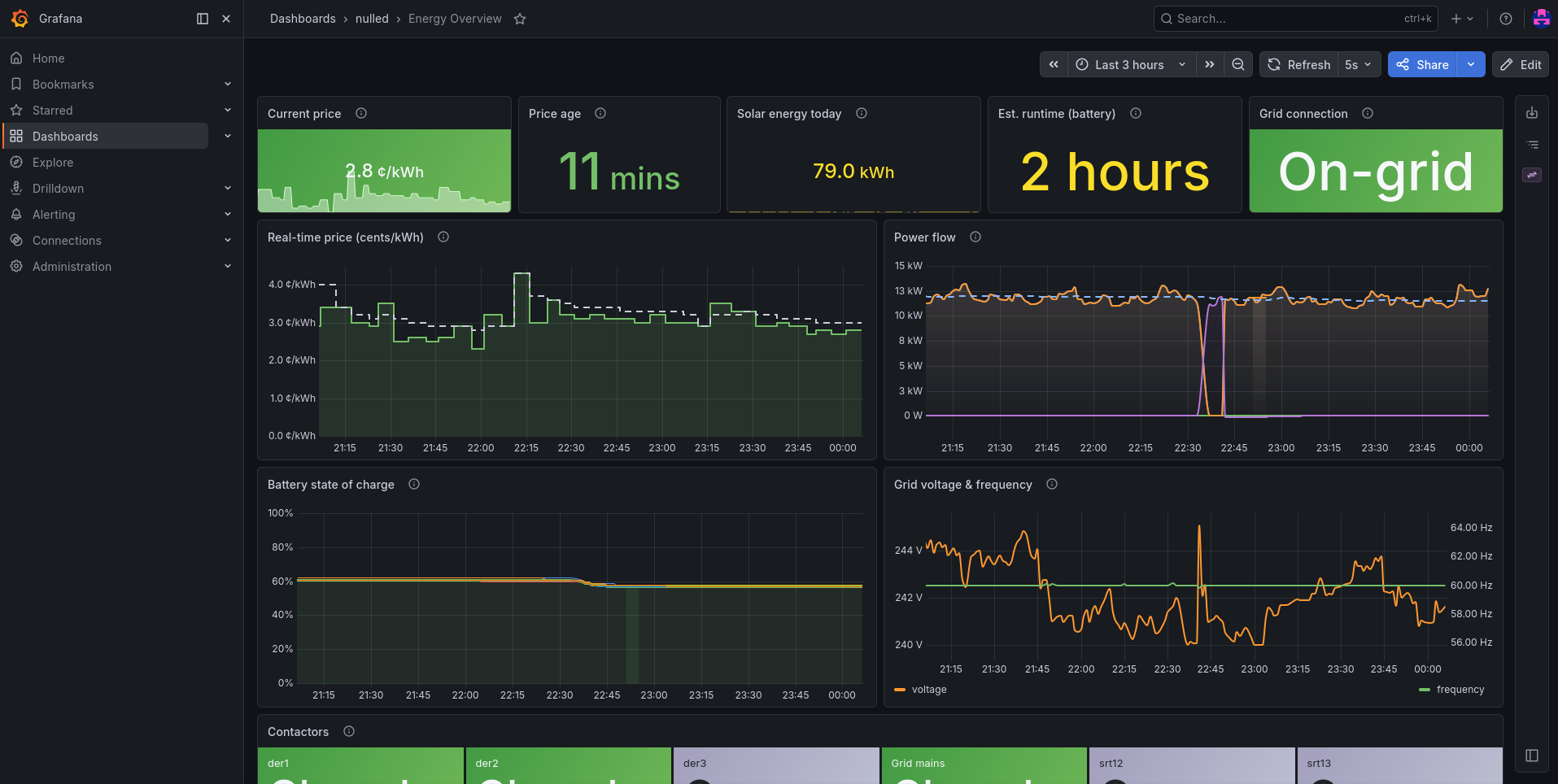Show info for Current price panel

pyautogui.click(x=361, y=113)
